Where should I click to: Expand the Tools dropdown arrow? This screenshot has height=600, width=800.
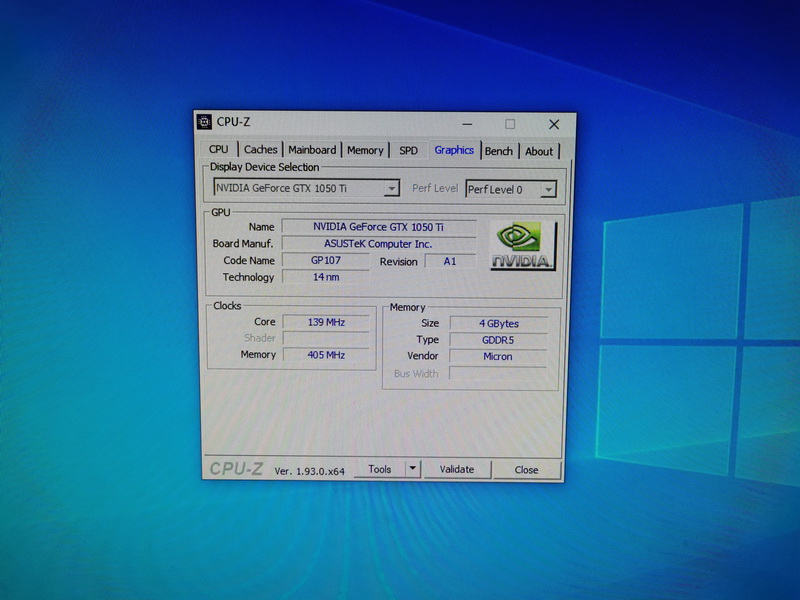(x=413, y=469)
